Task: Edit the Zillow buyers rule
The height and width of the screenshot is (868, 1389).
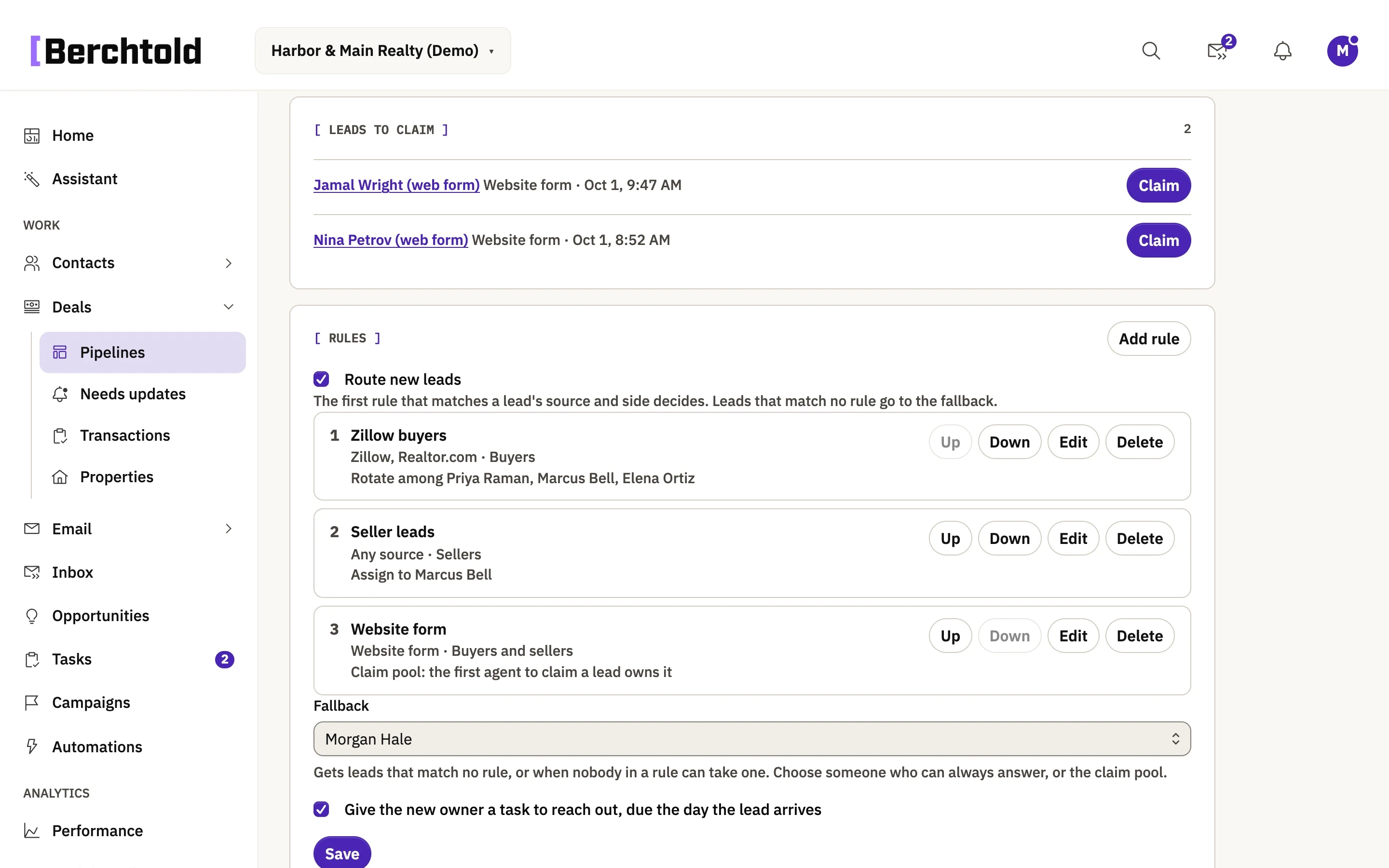Action: [1073, 442]
